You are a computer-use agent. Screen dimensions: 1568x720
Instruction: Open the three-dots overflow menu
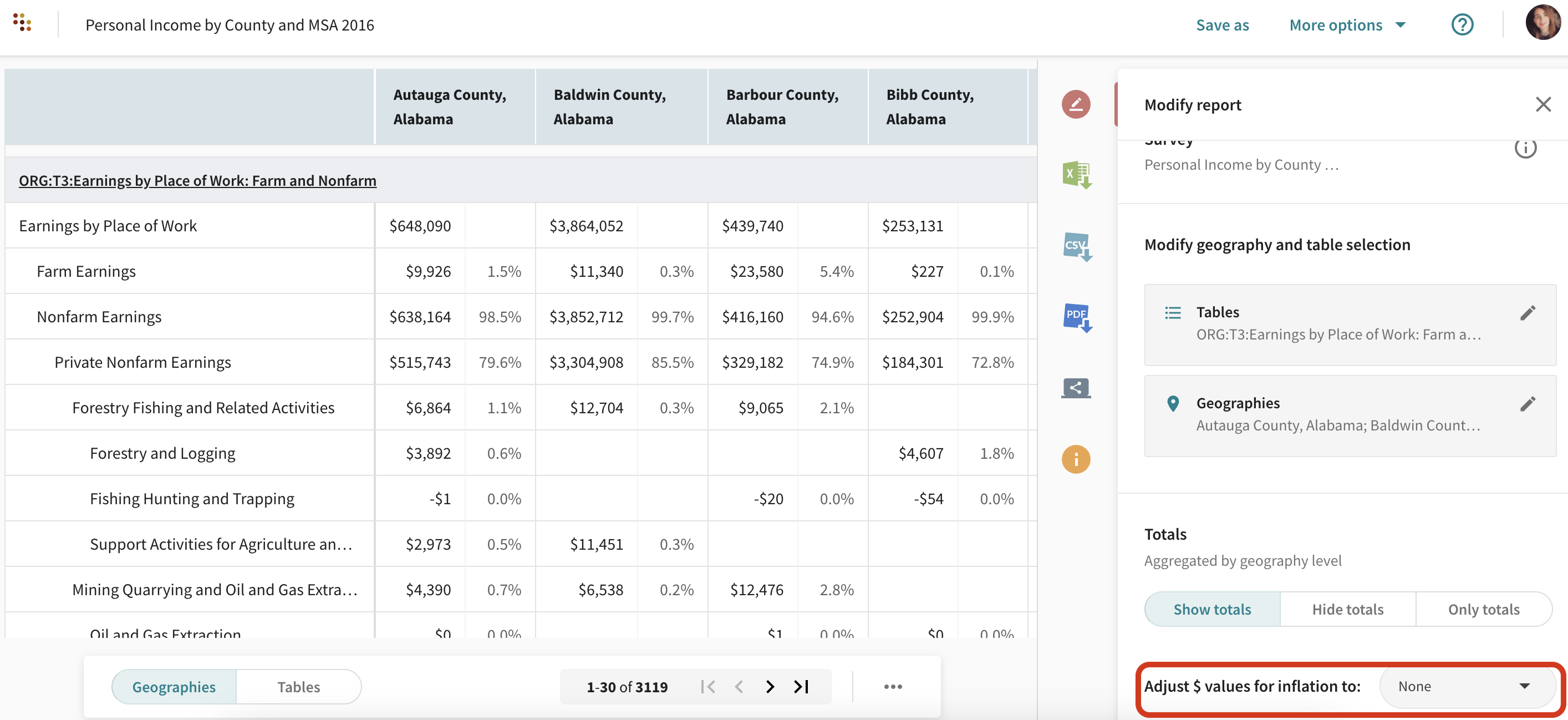[892, 687]
